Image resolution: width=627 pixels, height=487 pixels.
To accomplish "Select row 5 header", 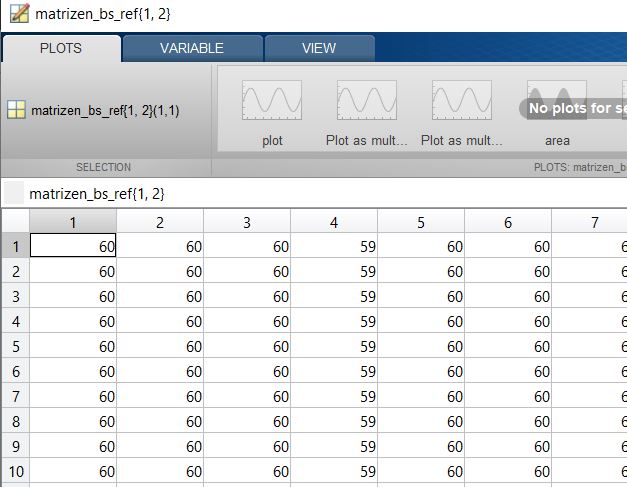I will 15,346.
